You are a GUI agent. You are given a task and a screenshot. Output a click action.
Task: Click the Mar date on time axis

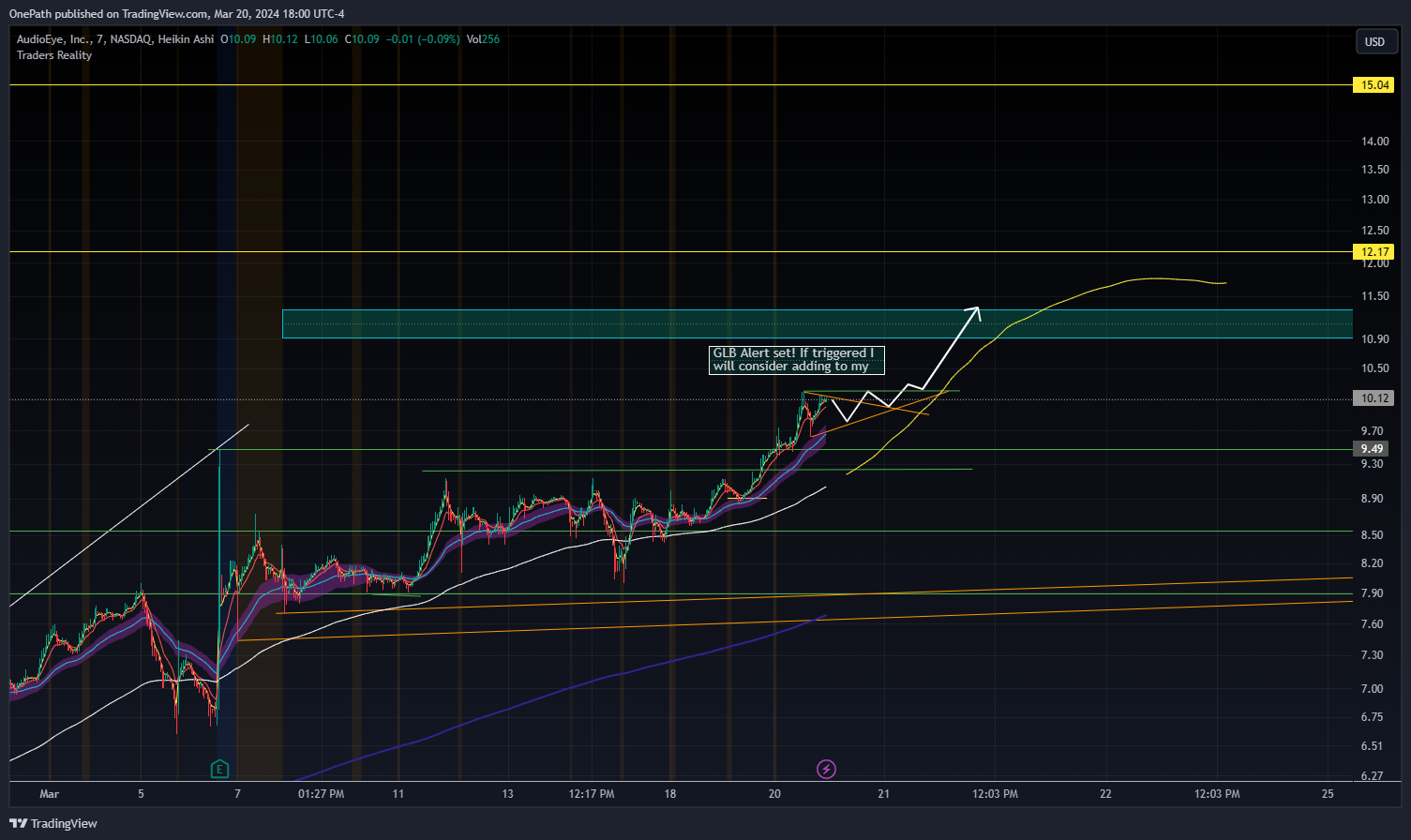click(x=50, y=794)
